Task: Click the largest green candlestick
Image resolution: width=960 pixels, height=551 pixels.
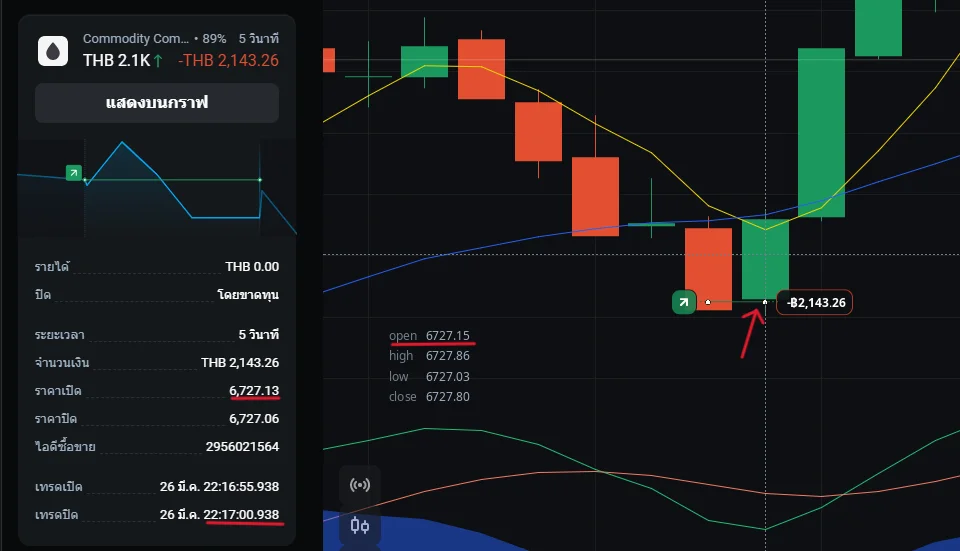Action: [x=821, y=132]
